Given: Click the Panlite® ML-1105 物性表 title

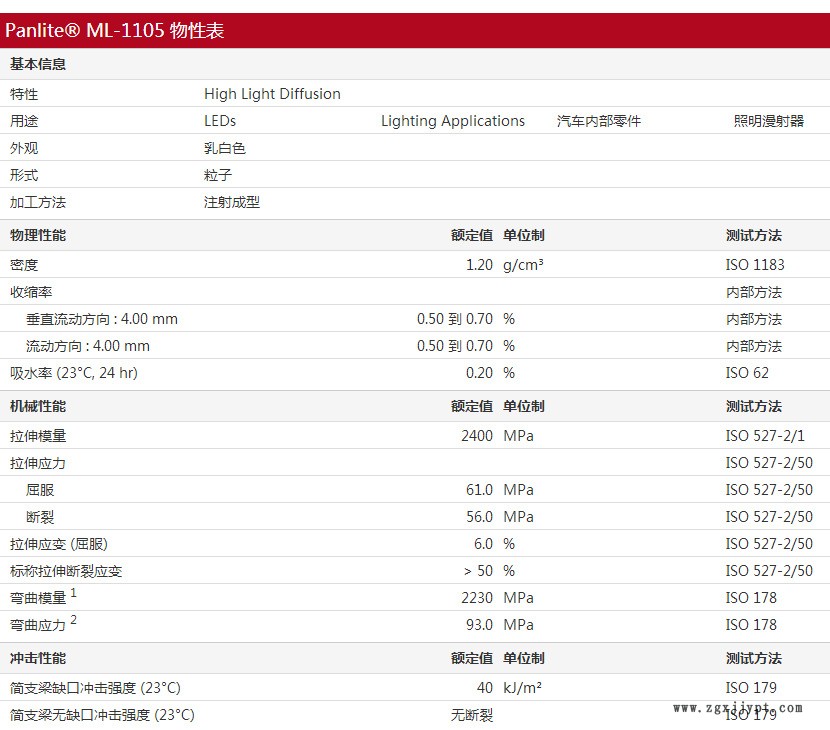Looking at the screenshot, I should point(115,31).
